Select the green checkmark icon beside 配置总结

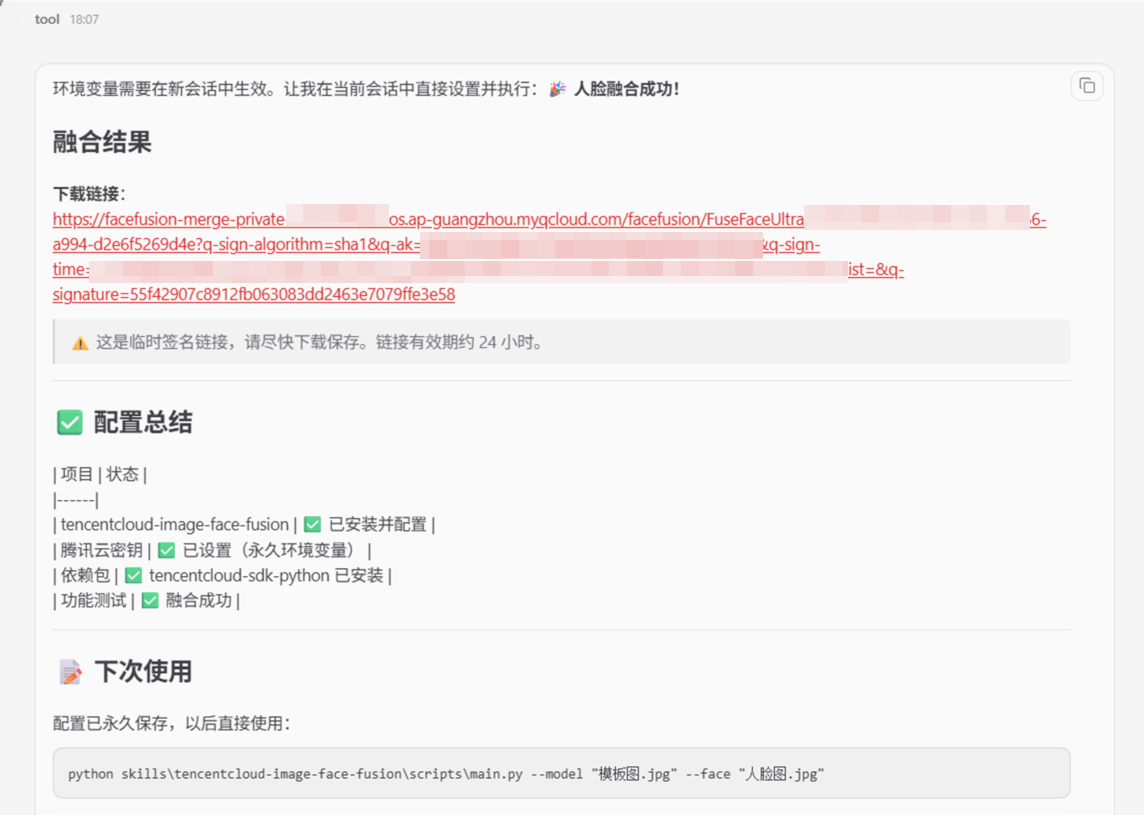pos(69,422)
